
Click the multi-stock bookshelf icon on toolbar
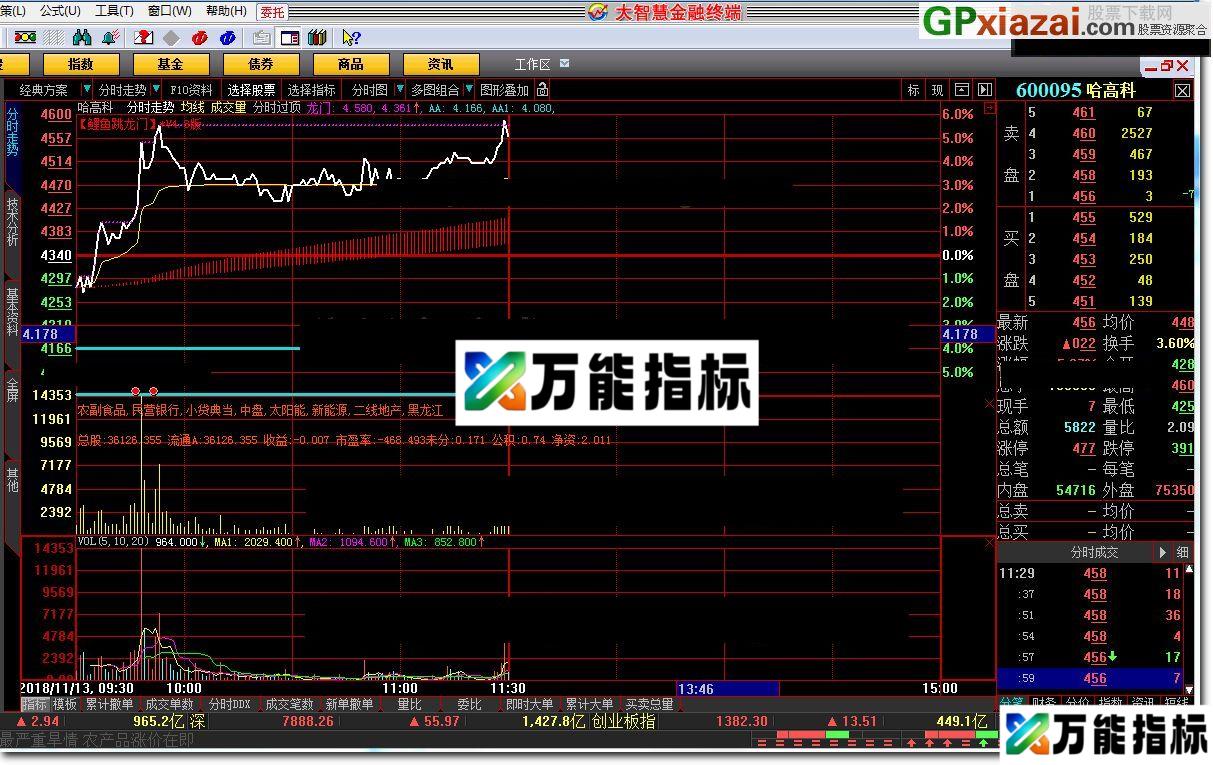[x=318, y=38]
